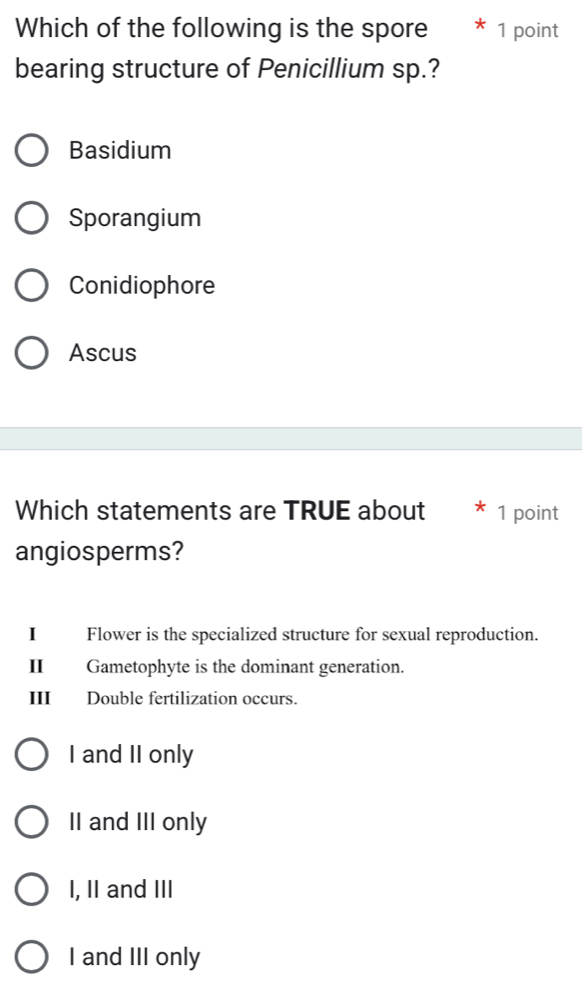This screenshot has height=992, width=582.
Task: Click the Basidium option label text
Action: (120, 149)
